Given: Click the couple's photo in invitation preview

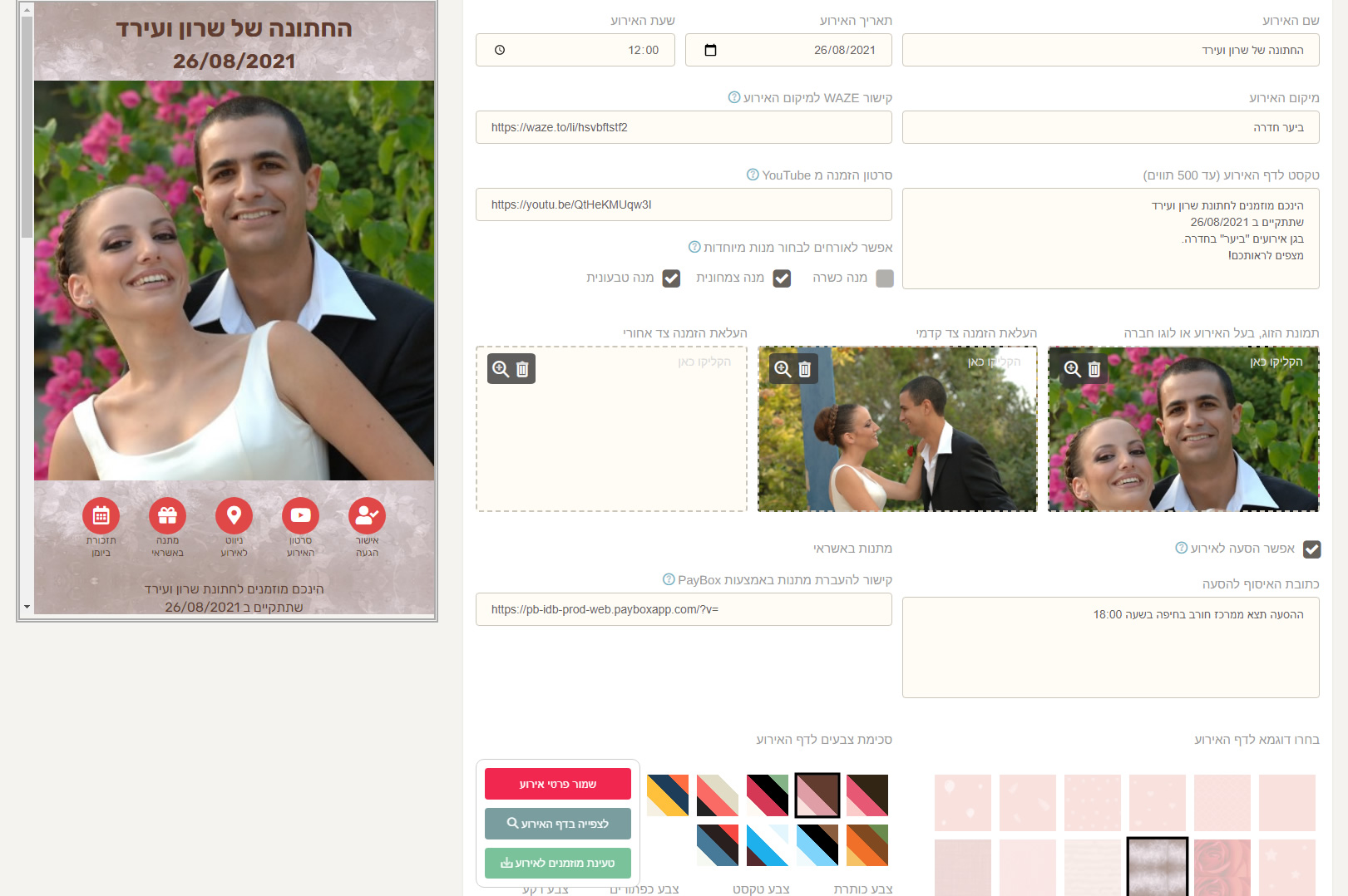Looking at the screenshot, I should point(234,280).
